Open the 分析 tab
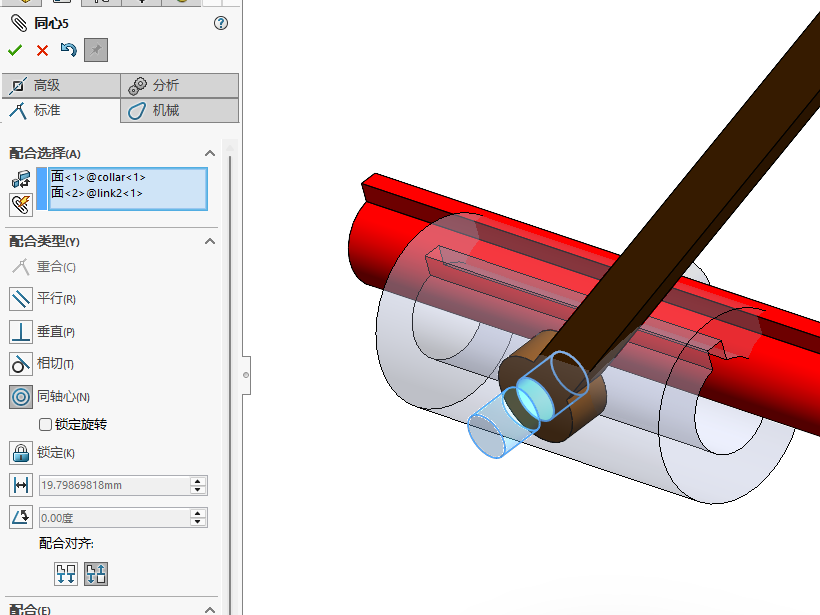This screenshot has width=820, height=615. pyautogui.click(x=179, y=86)
